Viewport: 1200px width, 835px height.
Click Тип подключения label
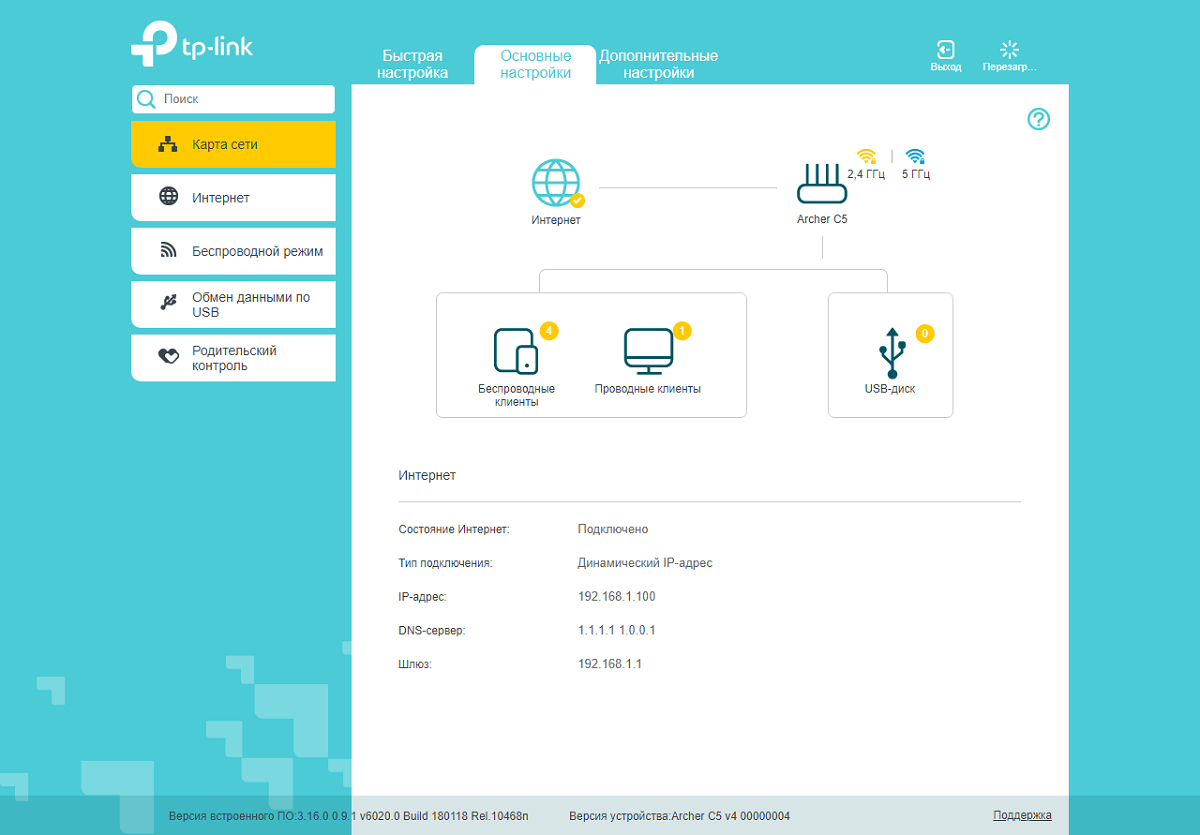[445, 563]
